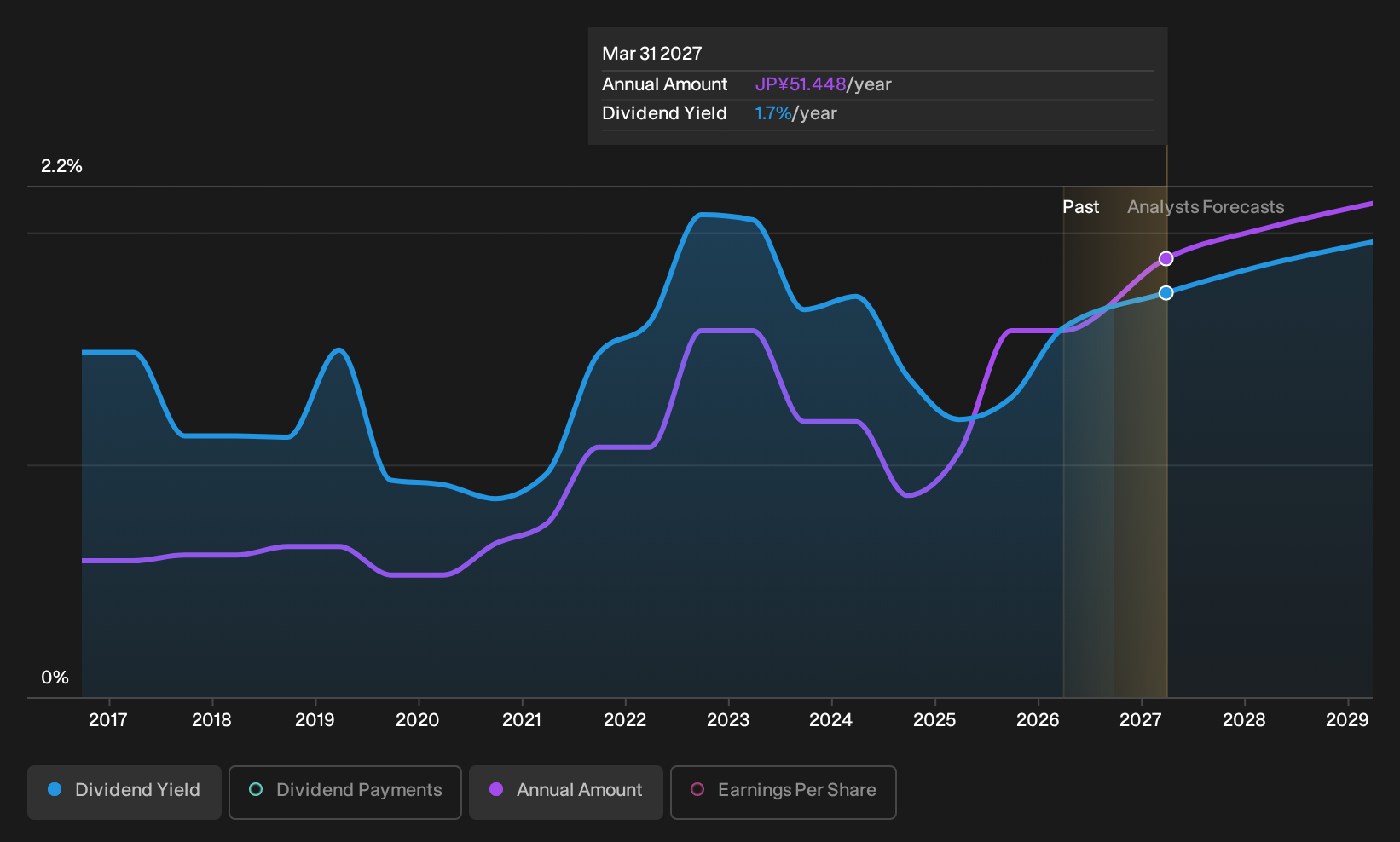Click the 2.2% y-axis label
1400x842 pixels.
pos(61,166)
